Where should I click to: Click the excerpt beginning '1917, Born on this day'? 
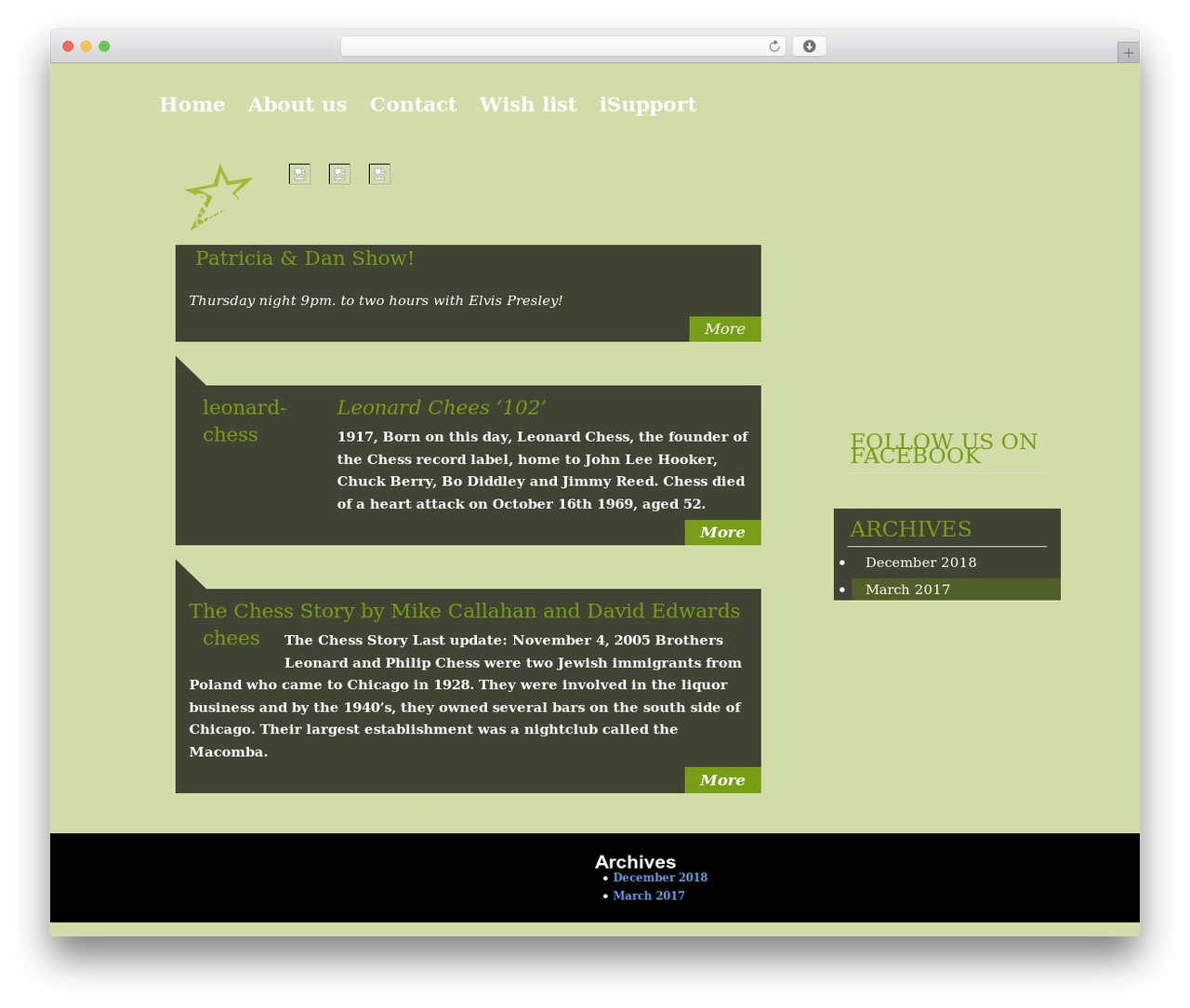point(543,471)
